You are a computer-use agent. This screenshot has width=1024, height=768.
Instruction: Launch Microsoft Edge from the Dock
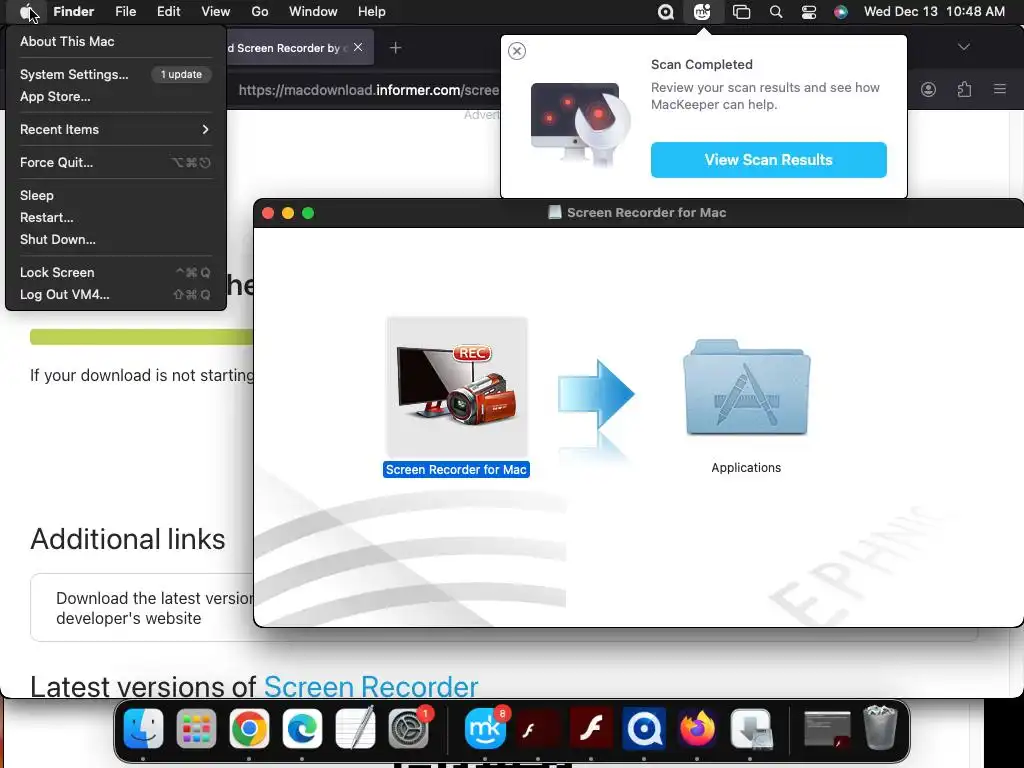pos(302,728)
